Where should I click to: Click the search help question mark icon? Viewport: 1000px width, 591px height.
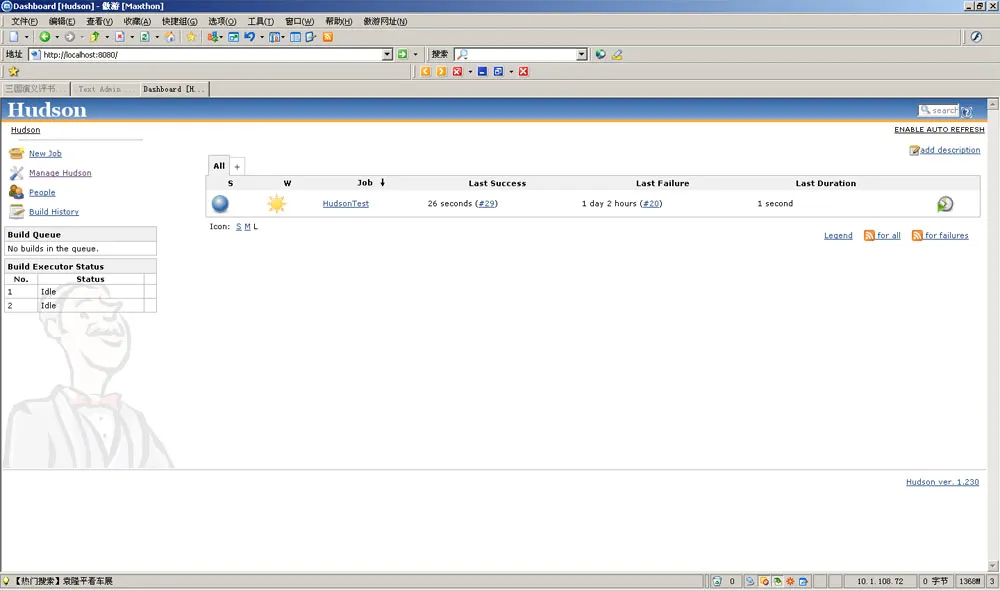tap(967, 111)
